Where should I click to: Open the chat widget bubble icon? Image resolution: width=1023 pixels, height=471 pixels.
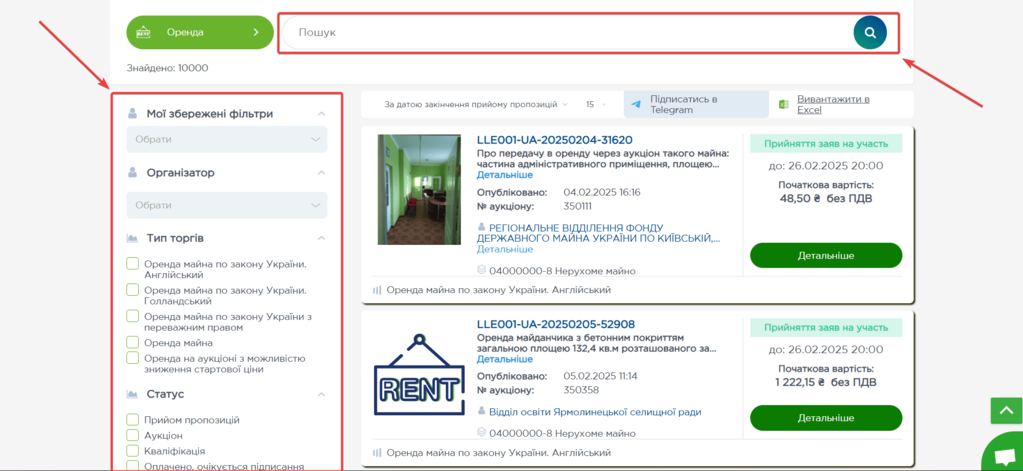click(x=1005, y=455)
